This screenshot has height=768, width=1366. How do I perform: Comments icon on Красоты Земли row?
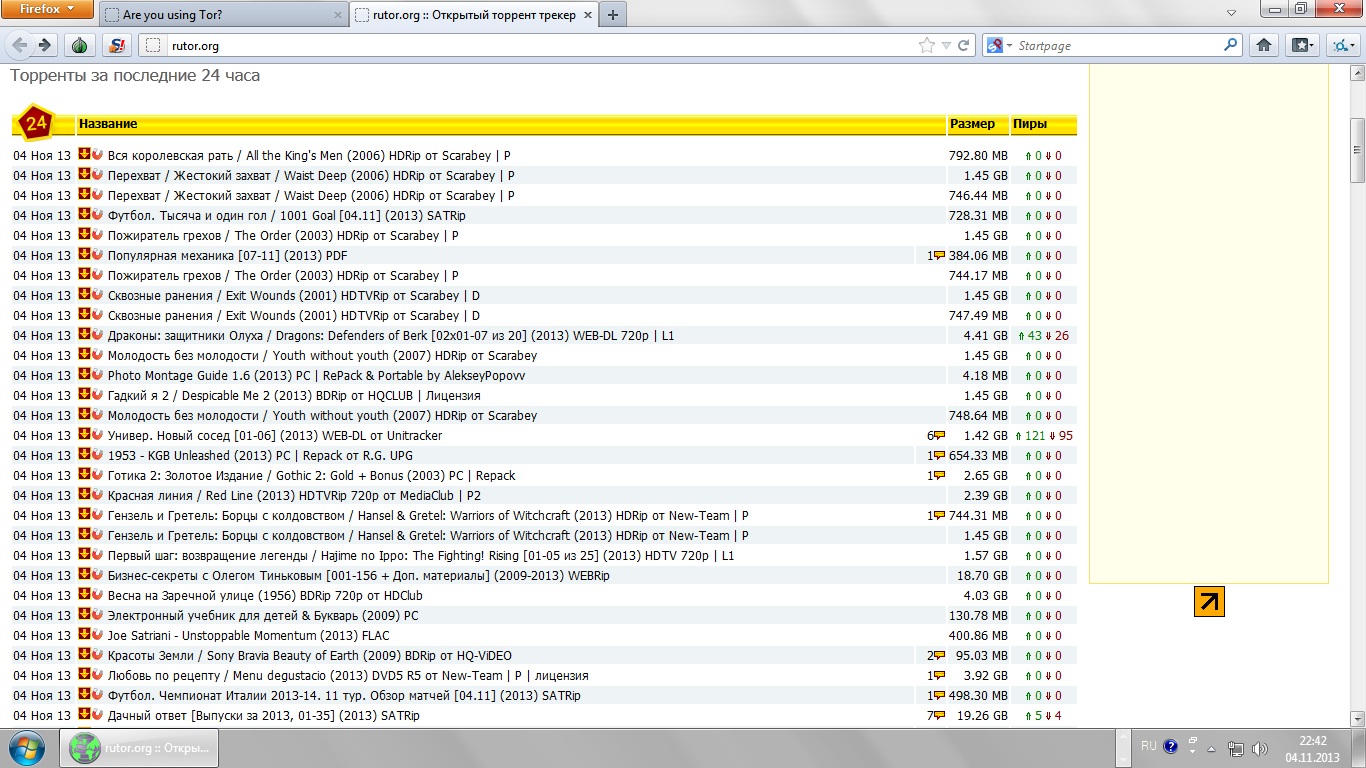(x=939, y=655)
